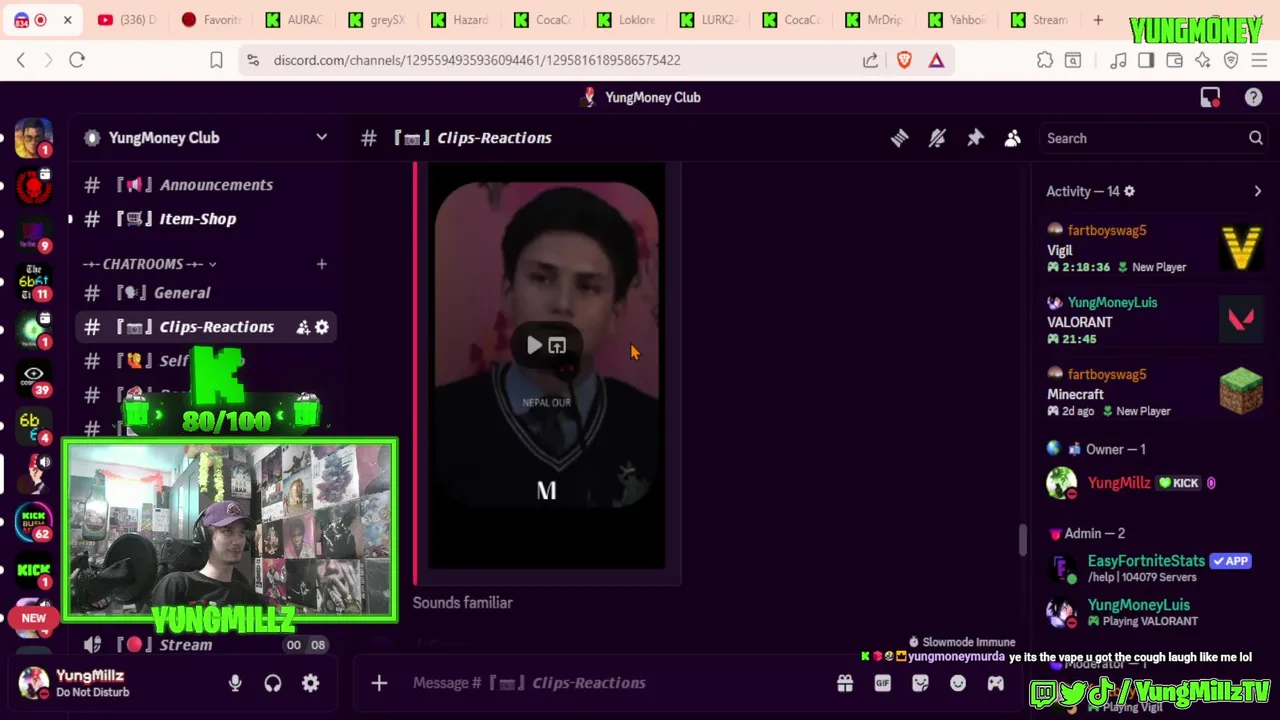Viewport: 1280px width, 720px height.
Task: Click the chat scrollbar thumb
Action: pos(1022,540)
